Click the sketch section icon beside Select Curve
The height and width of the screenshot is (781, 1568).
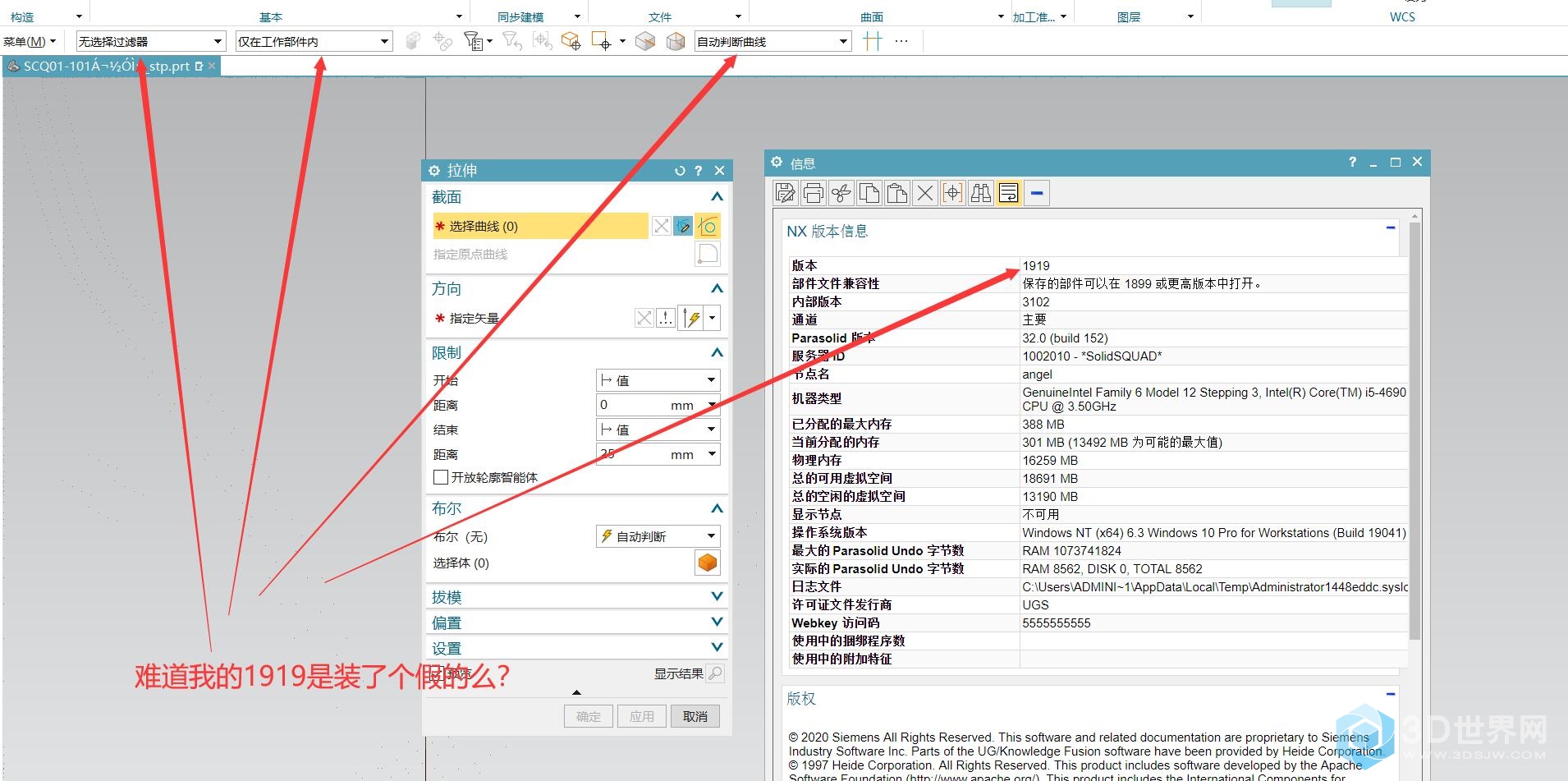pyautogui.click(x=683, y=226)
